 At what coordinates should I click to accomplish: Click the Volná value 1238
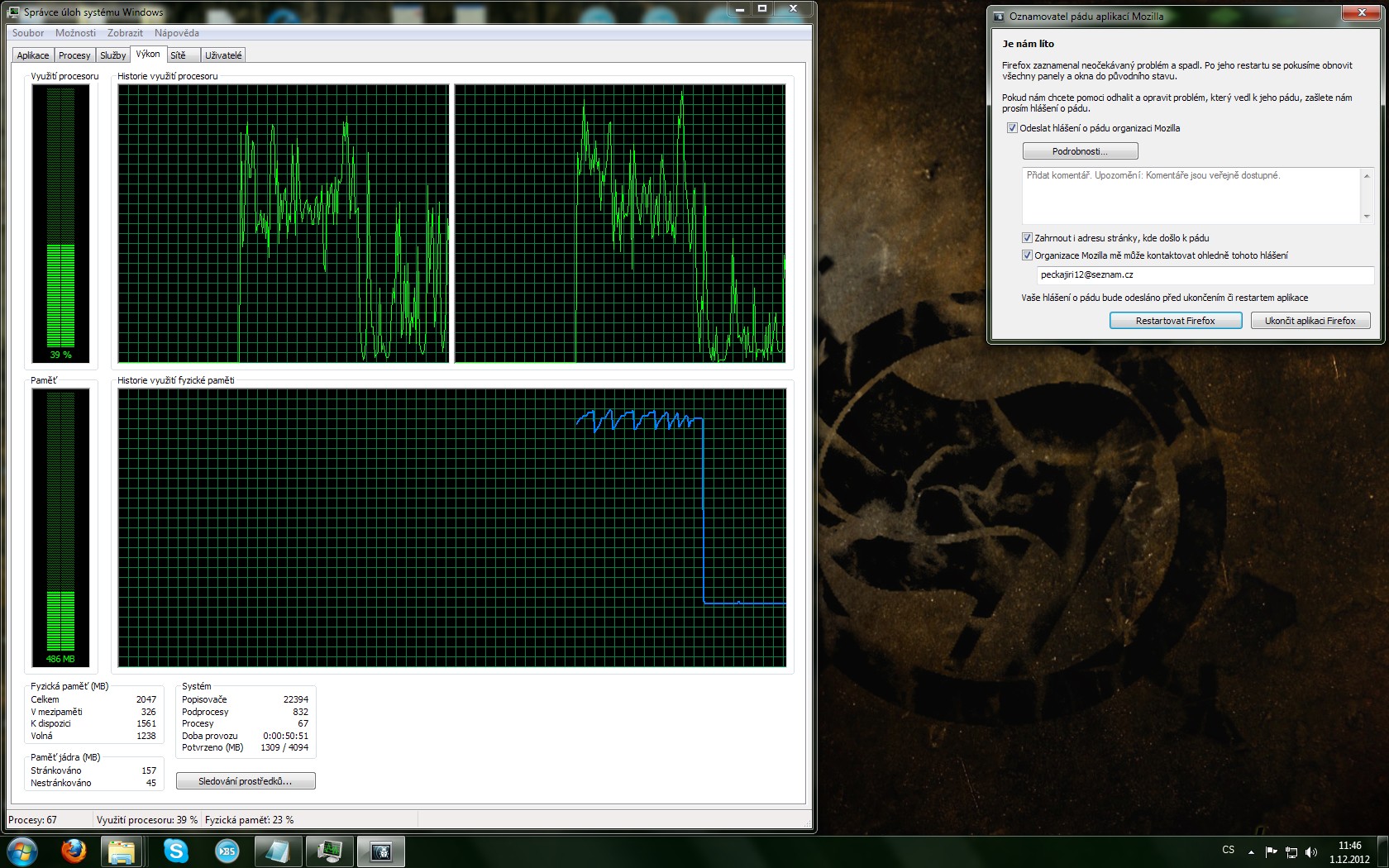146,736
